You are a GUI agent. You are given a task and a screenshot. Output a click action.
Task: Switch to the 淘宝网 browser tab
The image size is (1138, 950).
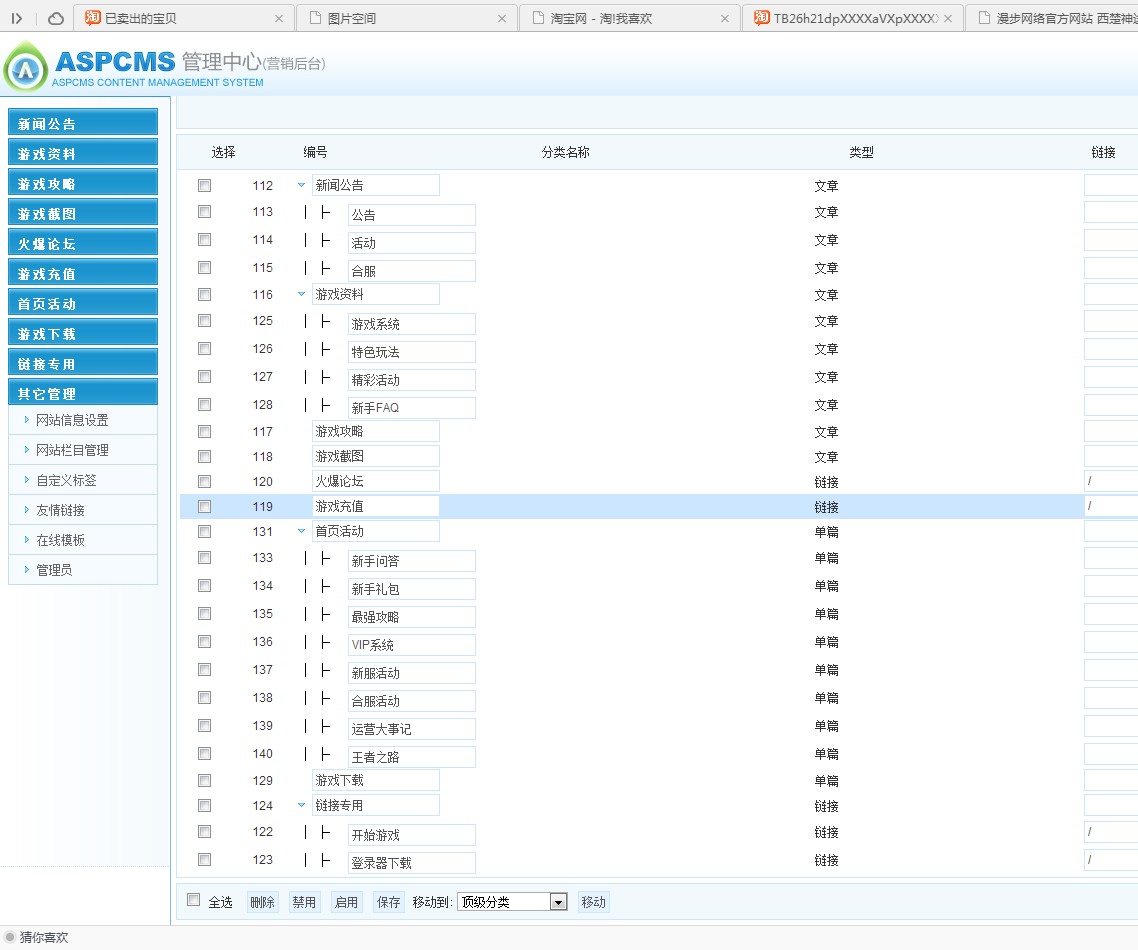(x=630, y=18)
